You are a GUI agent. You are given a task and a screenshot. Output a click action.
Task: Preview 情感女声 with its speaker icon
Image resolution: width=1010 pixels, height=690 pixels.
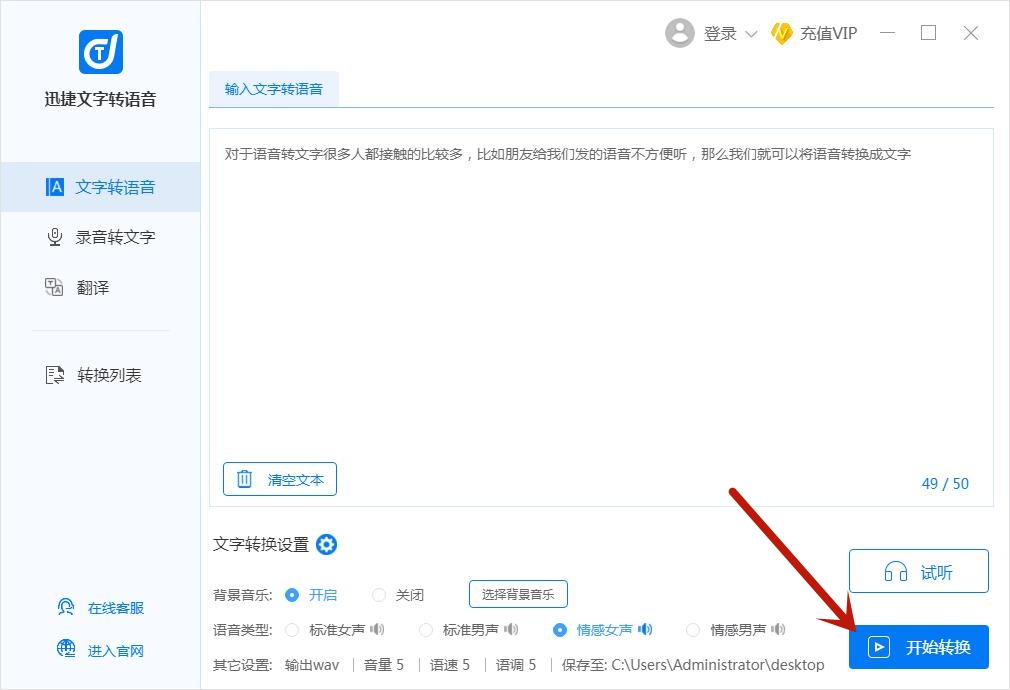(645, 629)
